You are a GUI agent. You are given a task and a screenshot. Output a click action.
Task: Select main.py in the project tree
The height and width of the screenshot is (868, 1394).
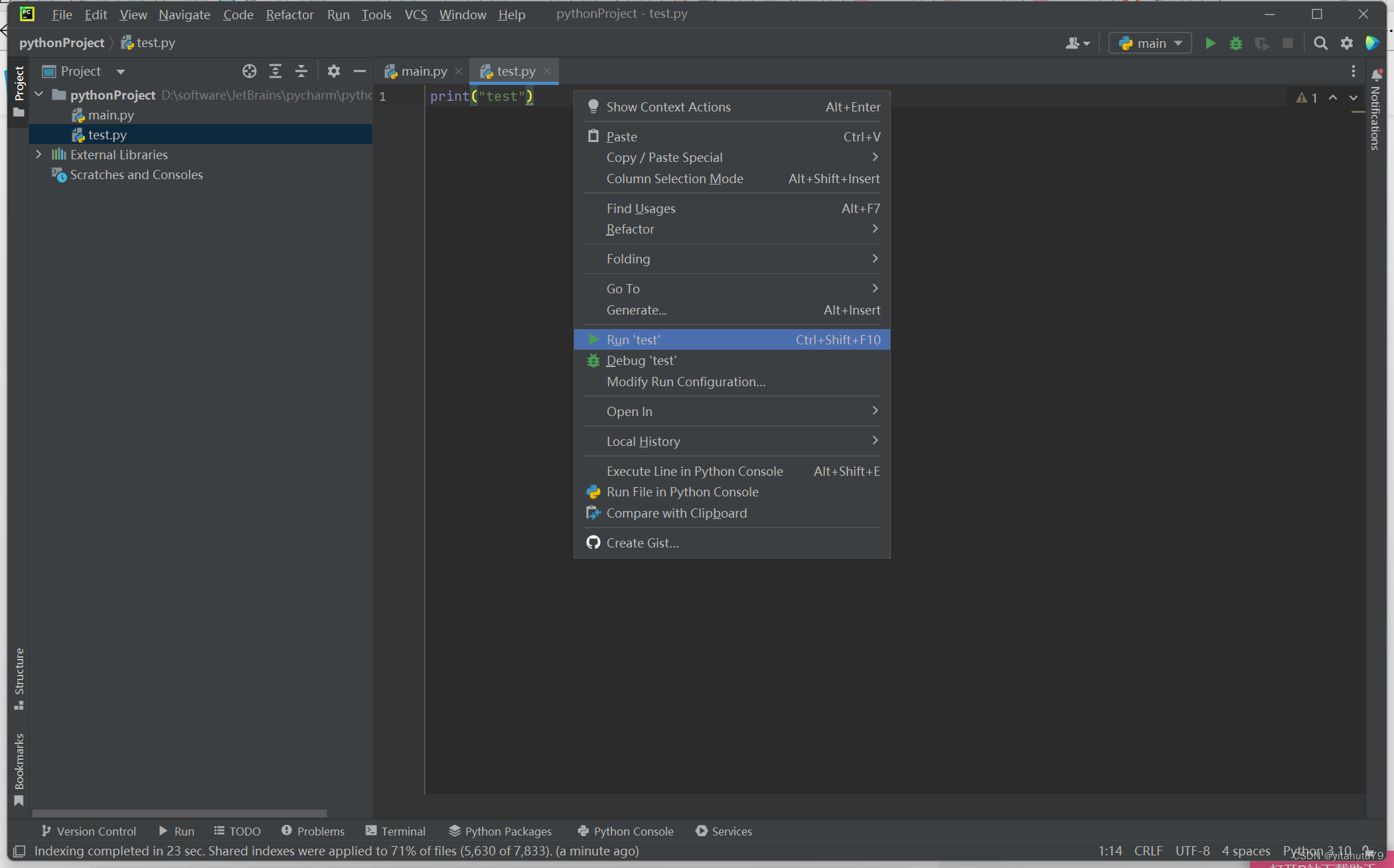click(111, 115)
